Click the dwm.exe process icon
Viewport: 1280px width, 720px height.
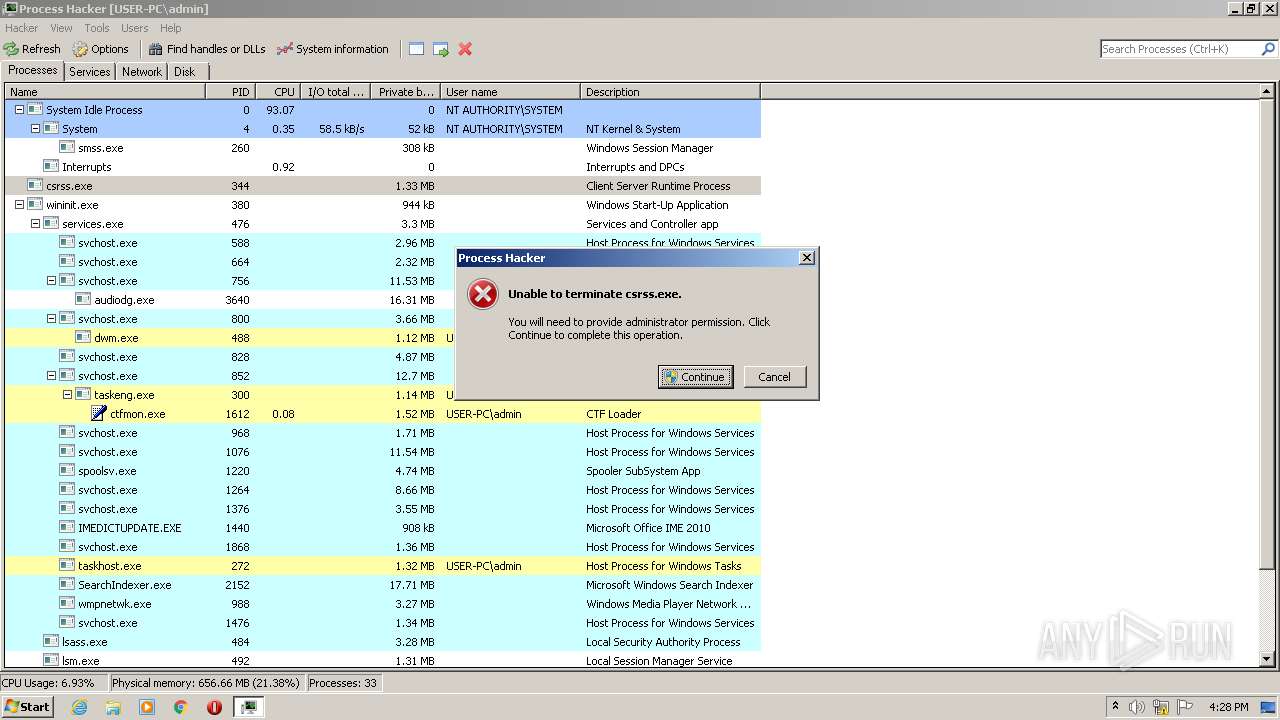(83, 338)
